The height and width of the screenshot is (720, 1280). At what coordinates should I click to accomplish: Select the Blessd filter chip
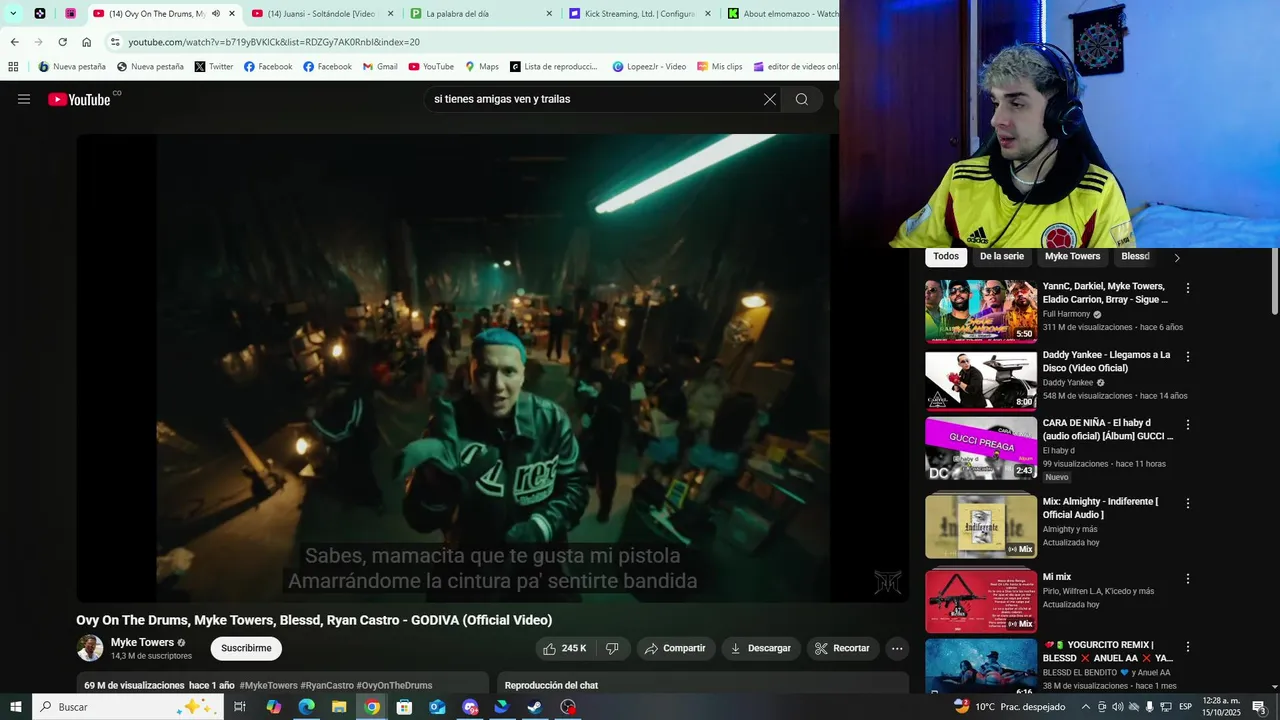(x=1136, y=257)
